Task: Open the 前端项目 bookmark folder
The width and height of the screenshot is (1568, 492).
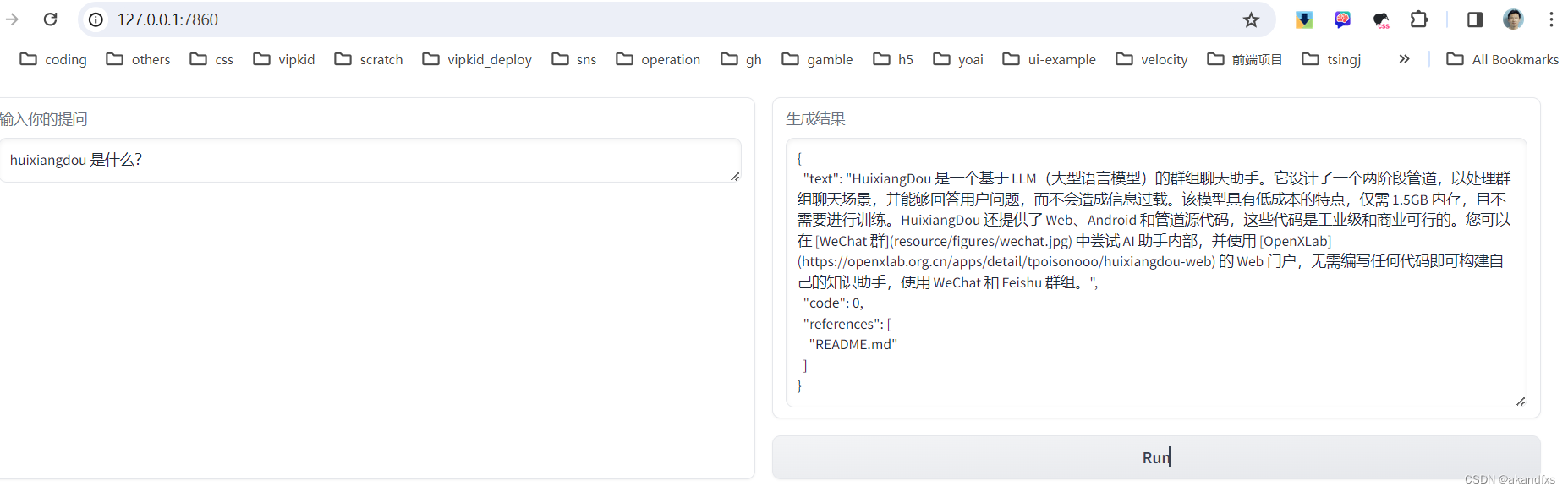Action: pyautogui.click(x=1245, y=59)
